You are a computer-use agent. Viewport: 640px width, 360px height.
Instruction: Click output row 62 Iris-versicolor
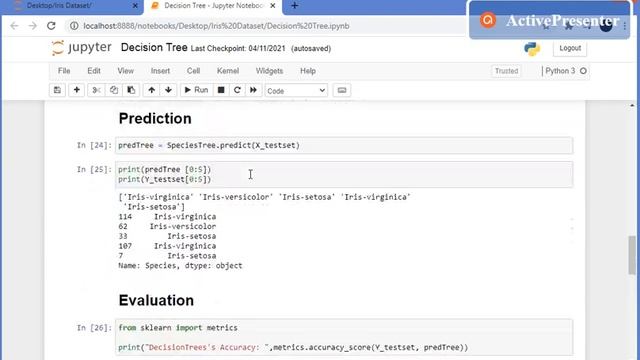coord(167,227)
